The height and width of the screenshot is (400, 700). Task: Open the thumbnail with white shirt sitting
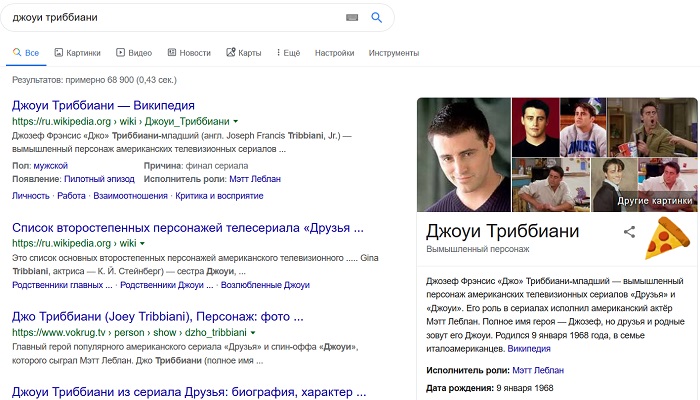[551, 185]
